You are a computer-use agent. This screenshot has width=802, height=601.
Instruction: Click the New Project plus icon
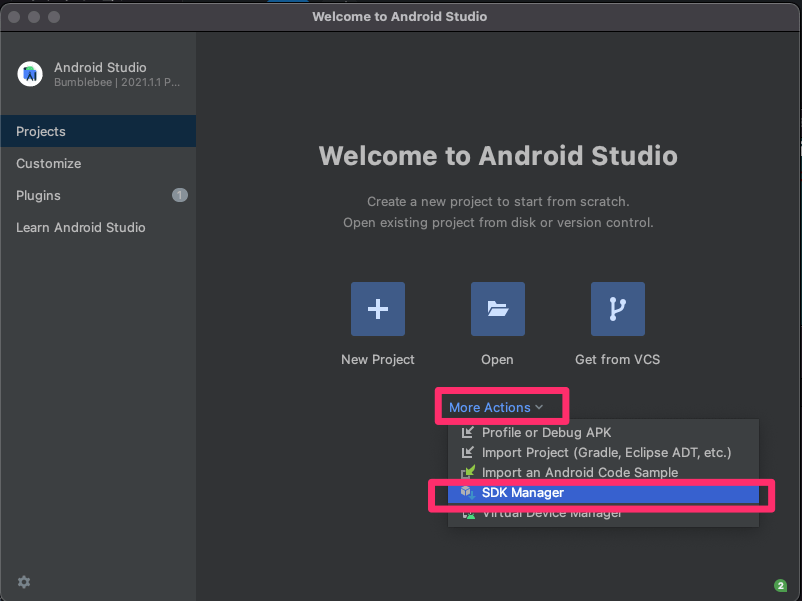point(377,309)
